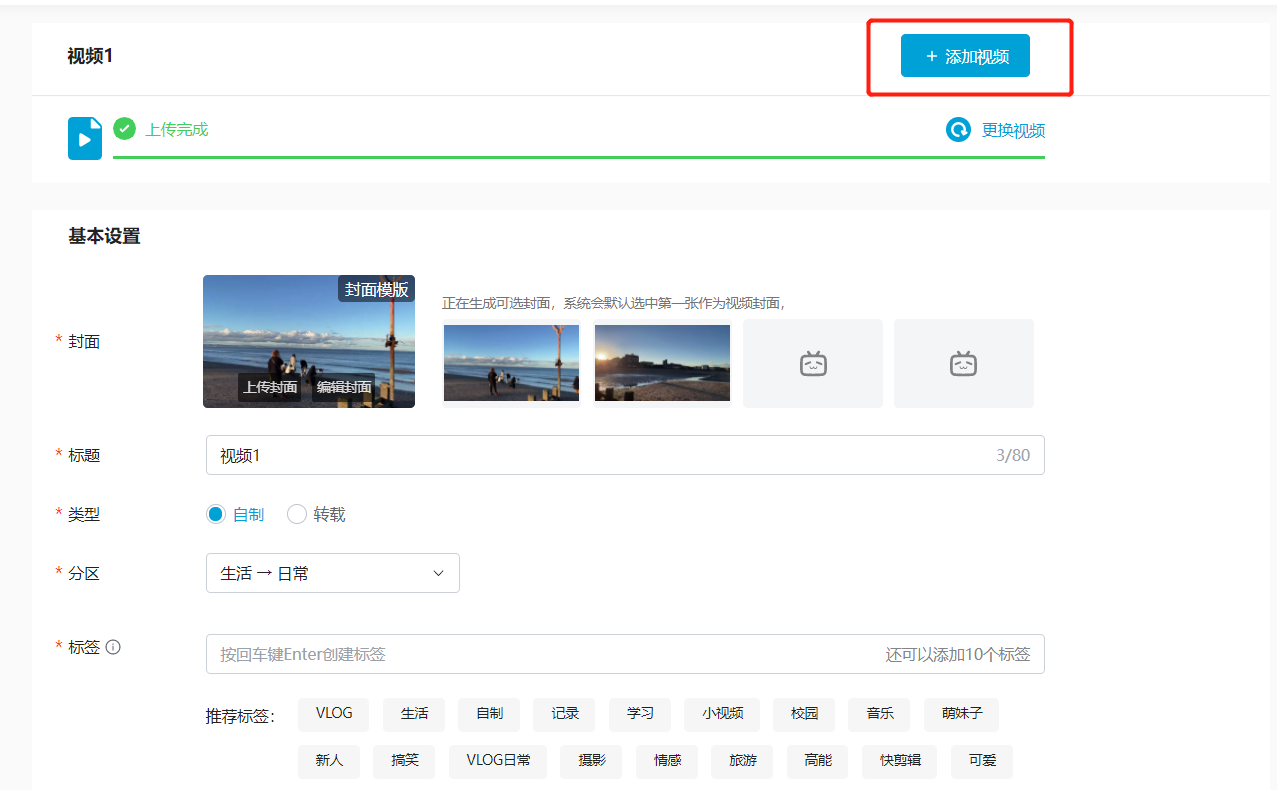Add the recommended tag 新人
1277x790 pixels.
[329, 761]
